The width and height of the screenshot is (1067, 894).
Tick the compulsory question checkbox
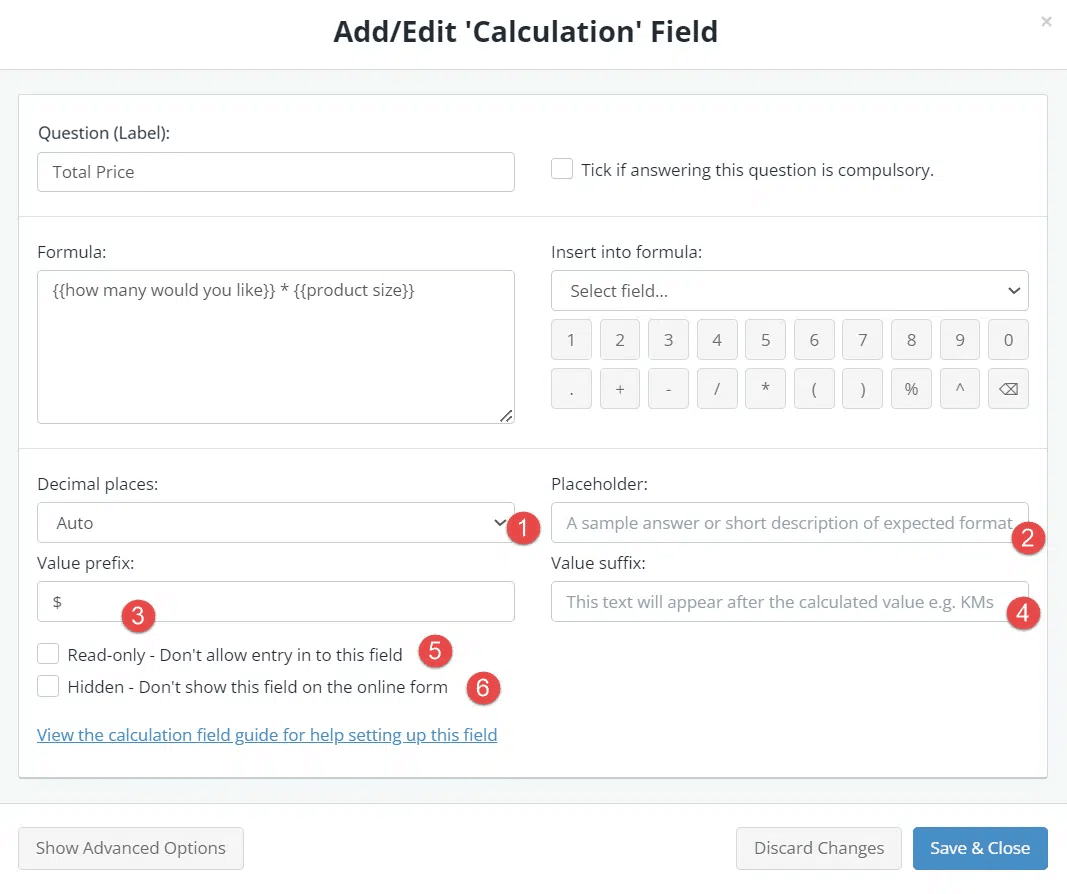563,169
